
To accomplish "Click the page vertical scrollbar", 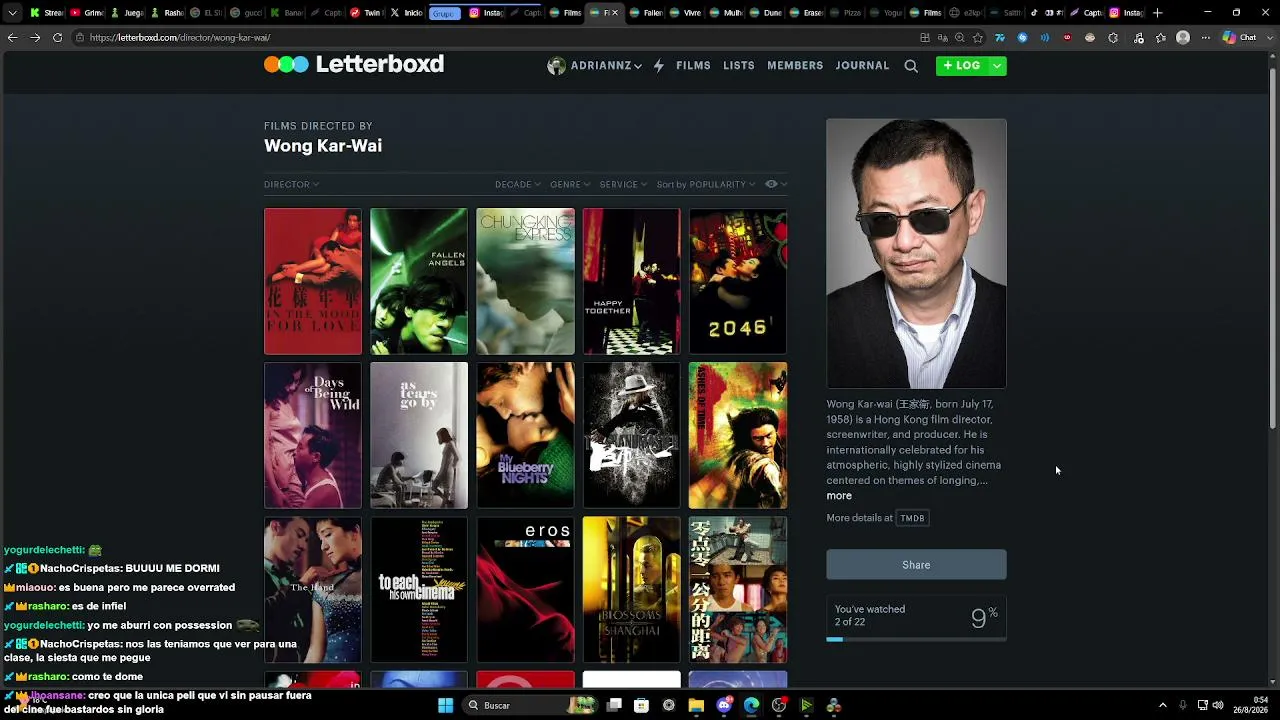I will [1273, 250].
